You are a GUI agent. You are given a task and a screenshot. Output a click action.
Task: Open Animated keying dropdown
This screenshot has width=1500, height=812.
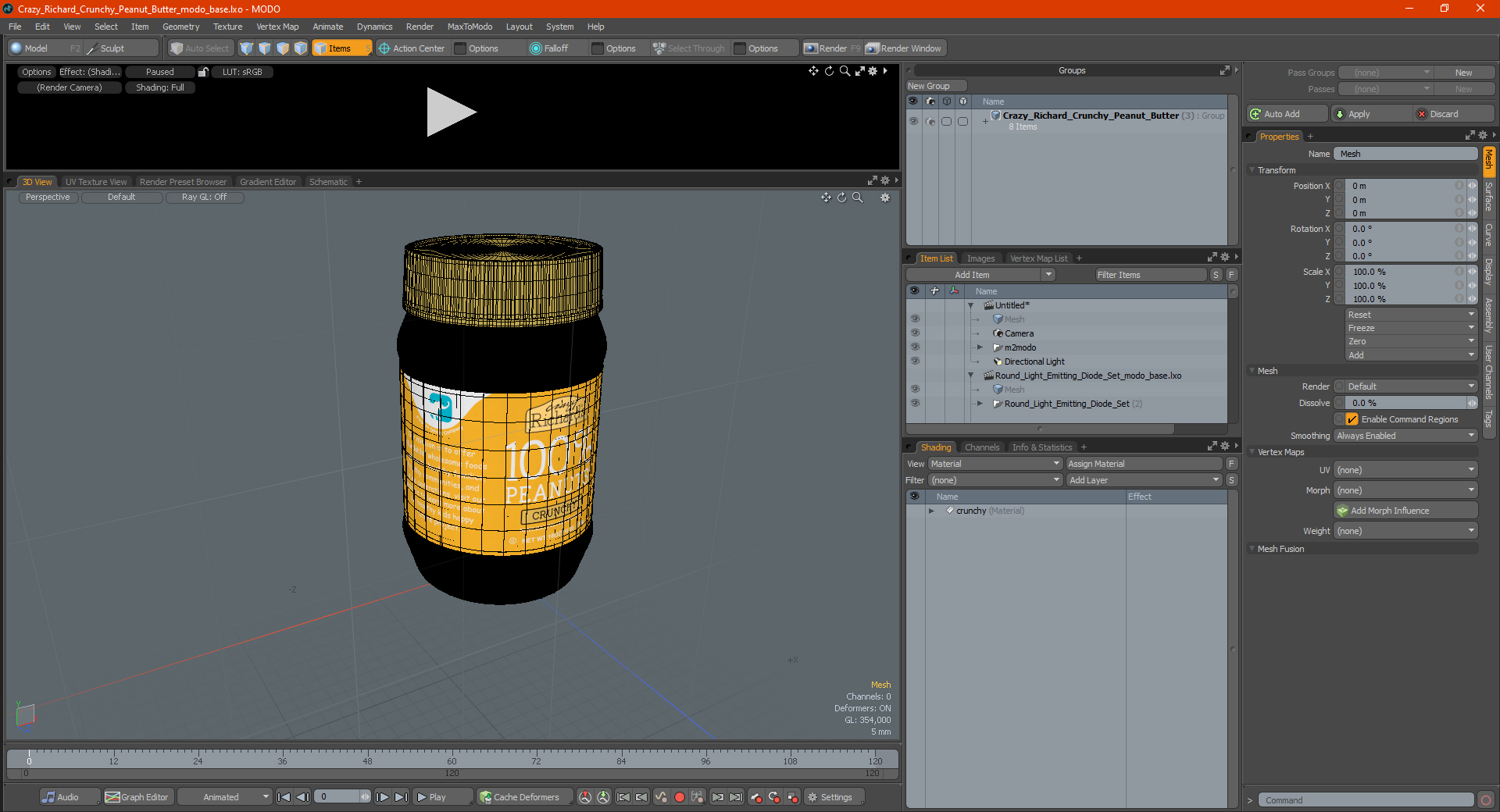(224, 797)
